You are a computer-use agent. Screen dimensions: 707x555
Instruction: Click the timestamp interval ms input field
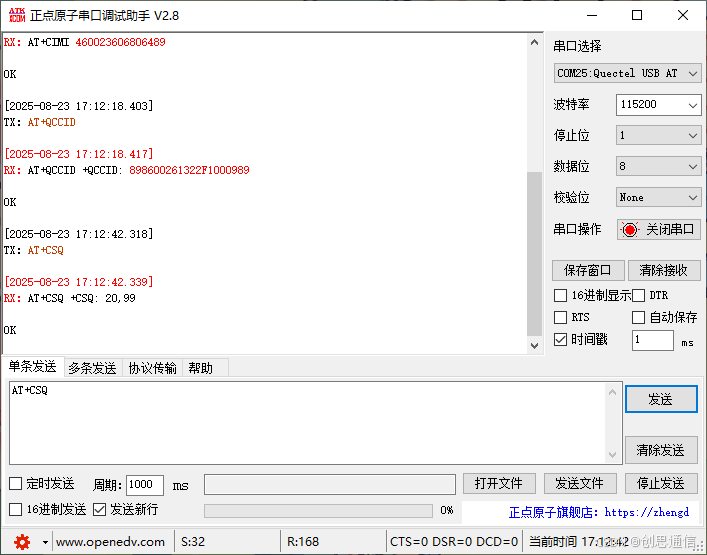[x=652, y=340]
